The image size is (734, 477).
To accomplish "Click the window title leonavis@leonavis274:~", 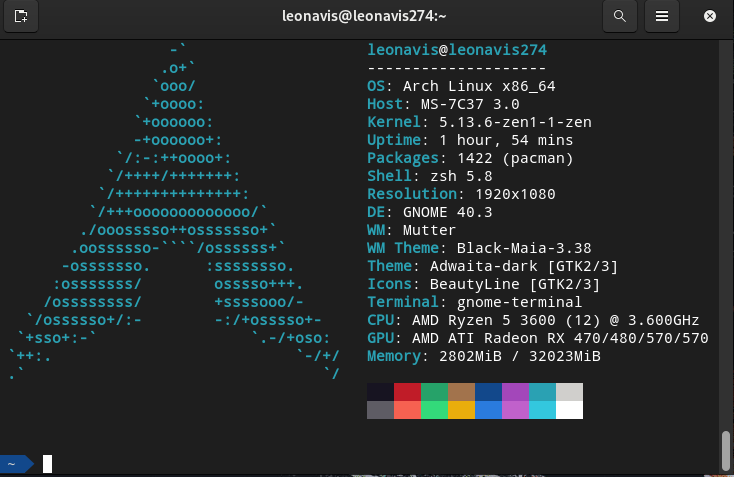I will coord(364,16).
